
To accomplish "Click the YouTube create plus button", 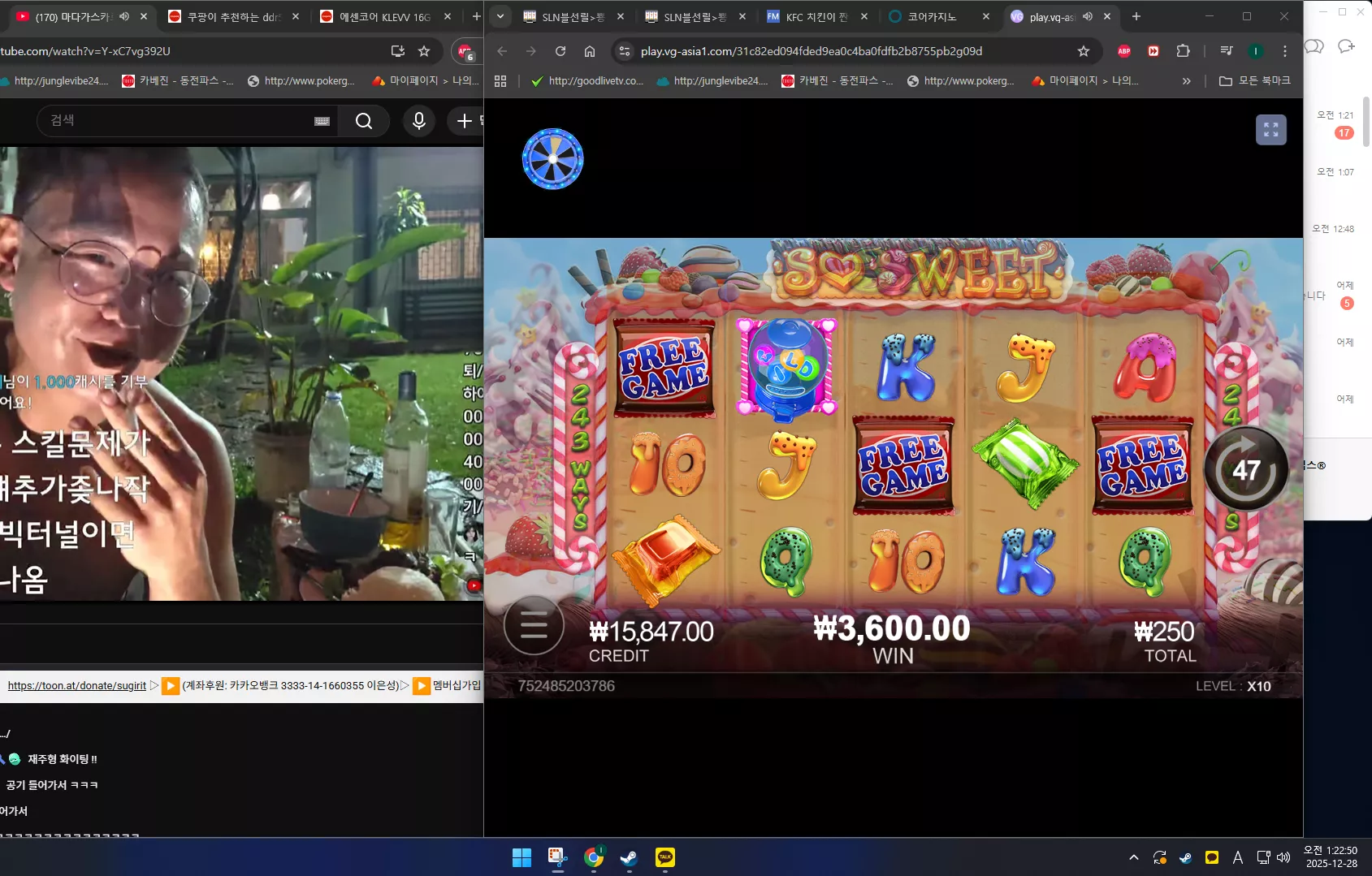I will (x=464, y=121).
